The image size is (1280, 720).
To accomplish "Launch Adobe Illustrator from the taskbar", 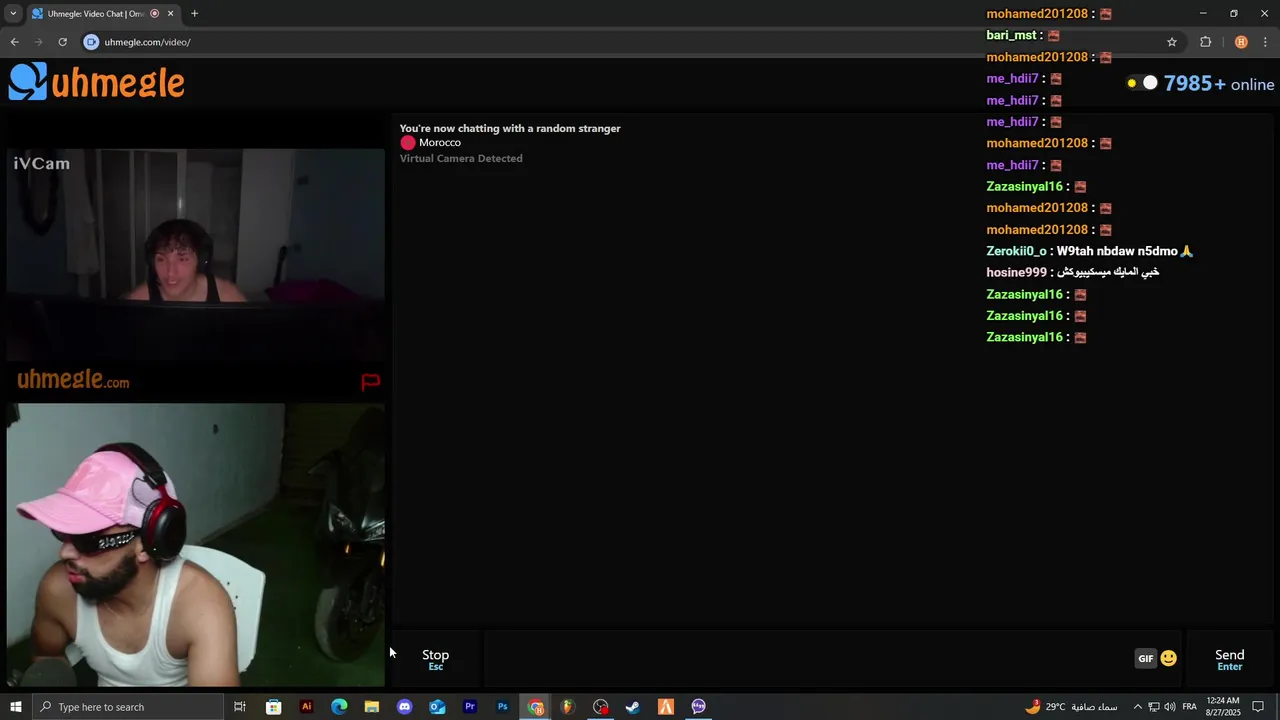I will coord(306,707).
